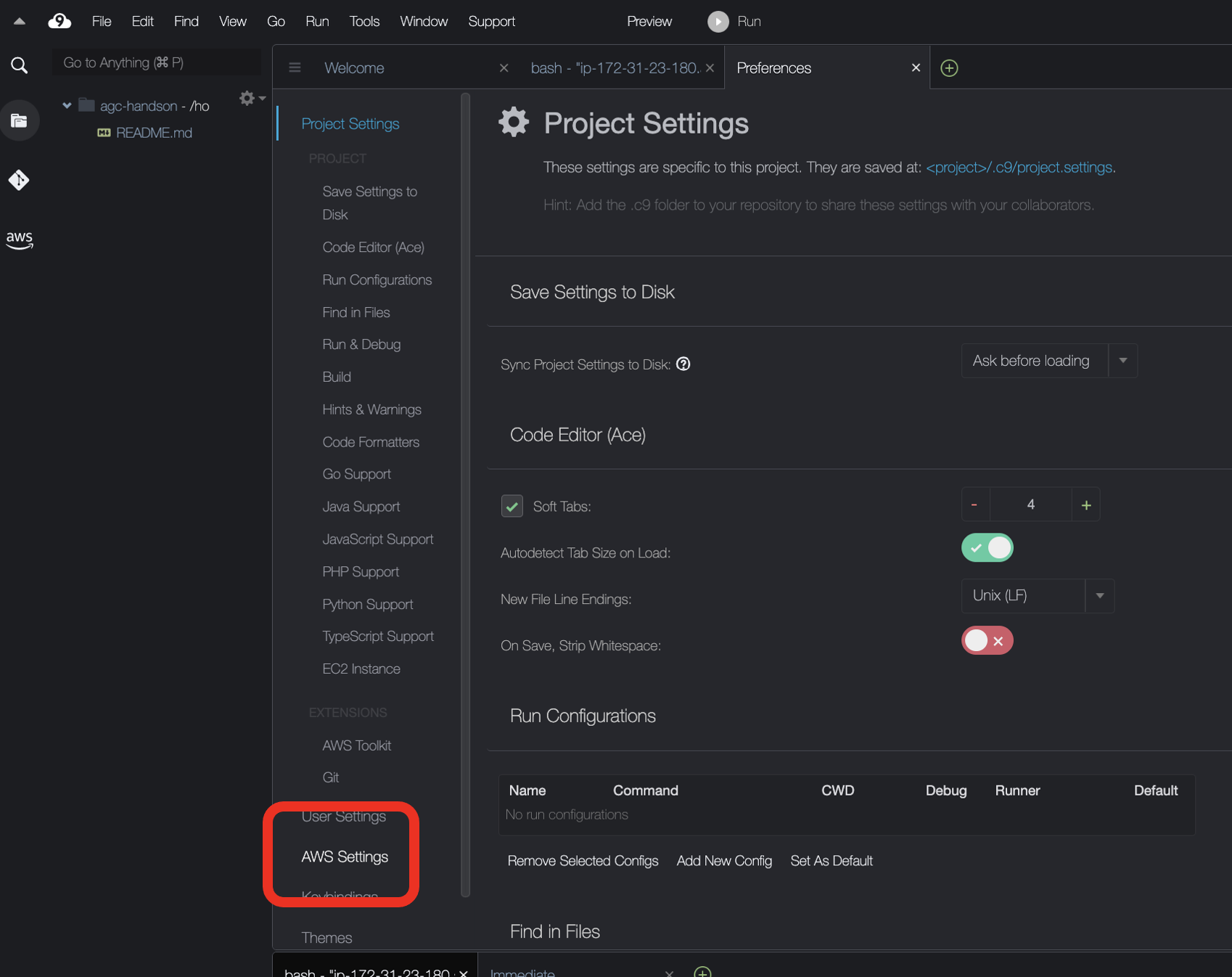Open Git extension settings
1232x977 pixels.
[330, 777]
